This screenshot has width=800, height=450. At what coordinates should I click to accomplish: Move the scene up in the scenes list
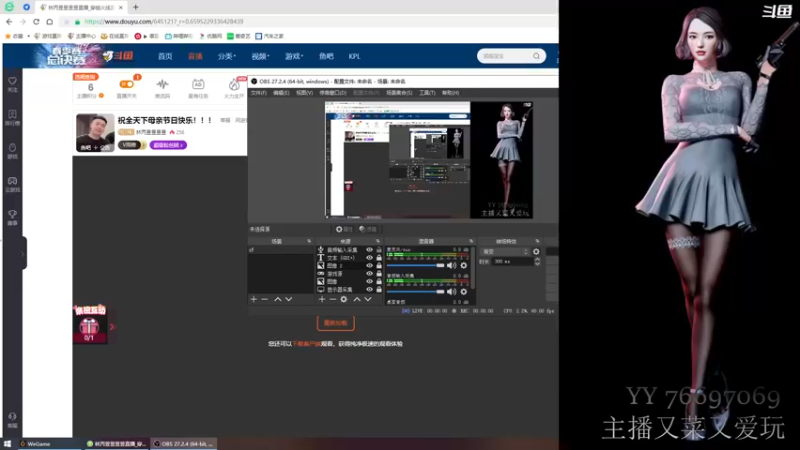pos(278,299)
